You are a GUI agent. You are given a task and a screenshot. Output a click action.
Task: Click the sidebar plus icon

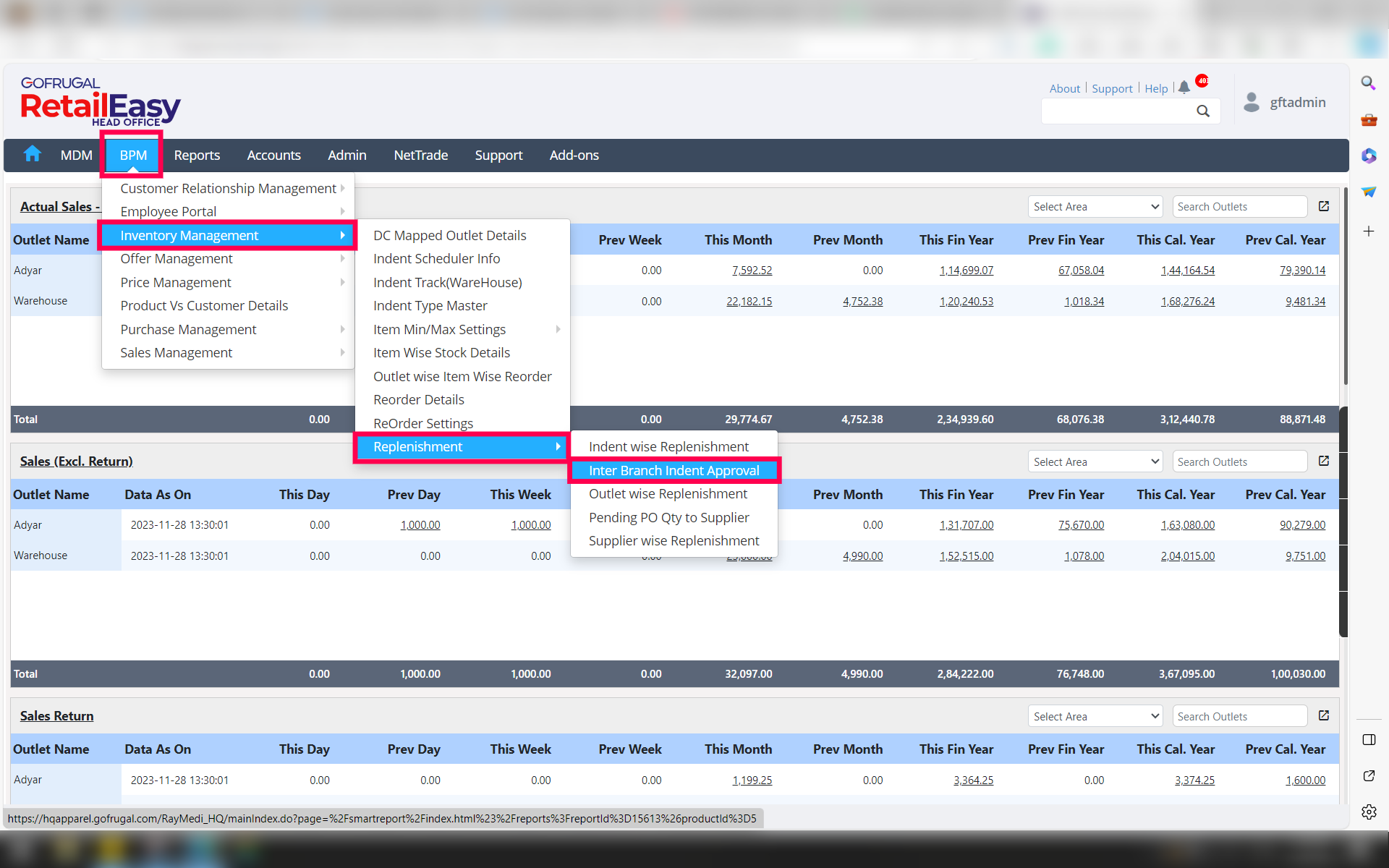click(x=1369, y=231)
